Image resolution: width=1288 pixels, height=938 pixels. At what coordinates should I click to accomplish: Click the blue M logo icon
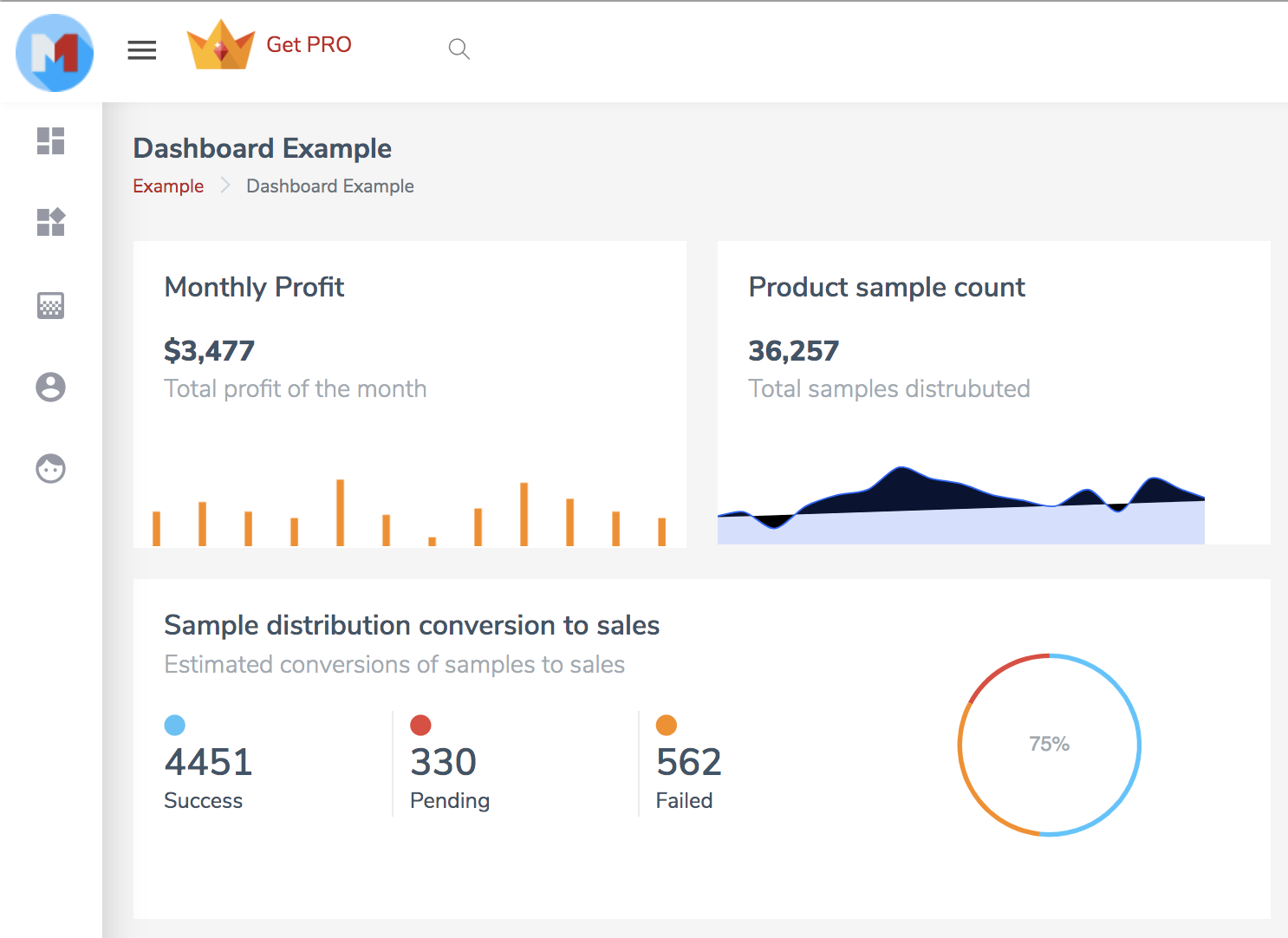55,53
